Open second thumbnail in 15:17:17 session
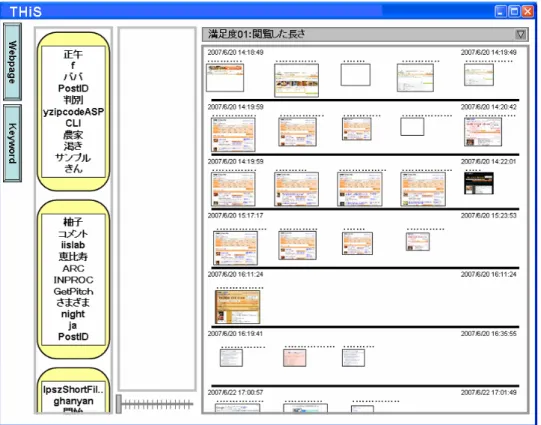The image size is (541, 425). click(x=297, y=246)
